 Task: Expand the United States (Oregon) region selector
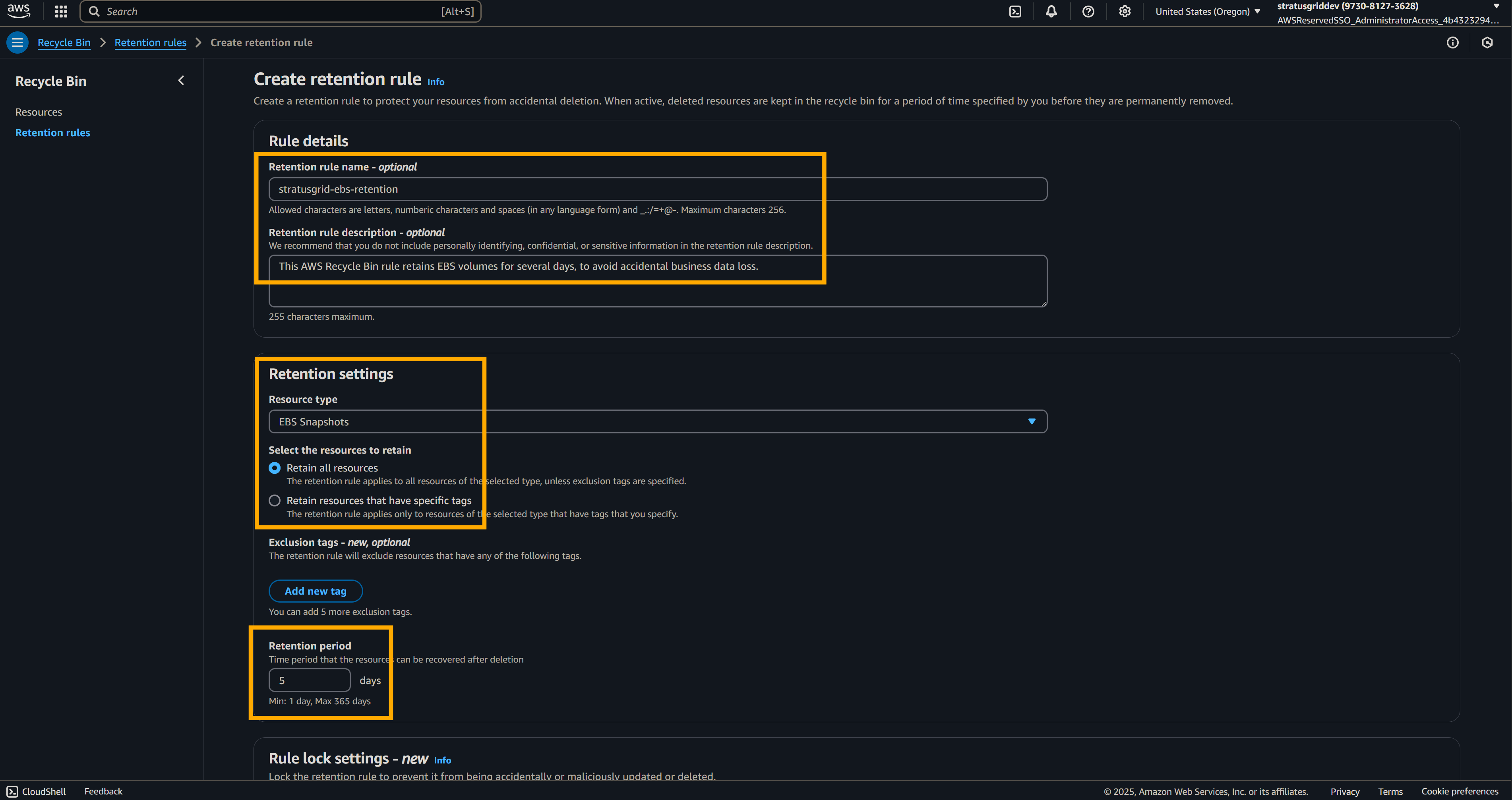(x=1208, y=11)
